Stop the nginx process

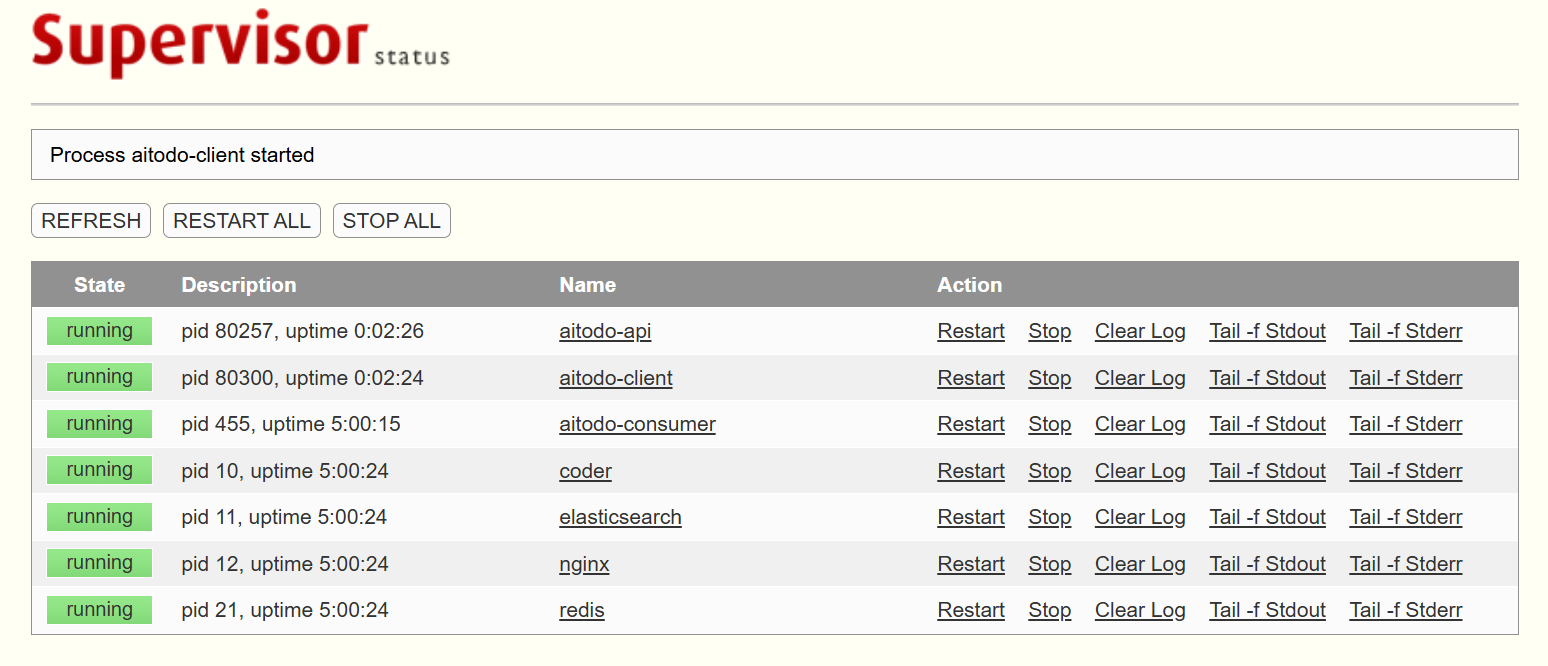[x=1050, y=564]
